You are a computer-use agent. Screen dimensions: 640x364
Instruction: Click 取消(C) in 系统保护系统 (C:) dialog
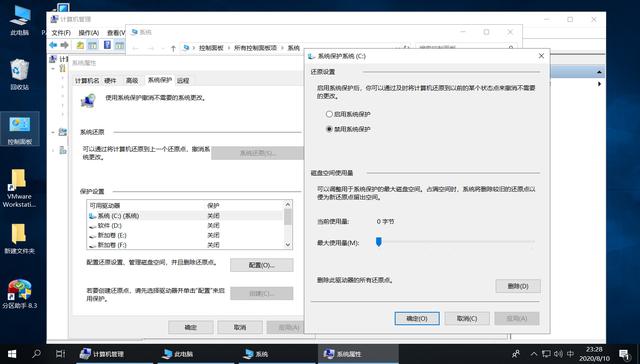pos(467,319)
